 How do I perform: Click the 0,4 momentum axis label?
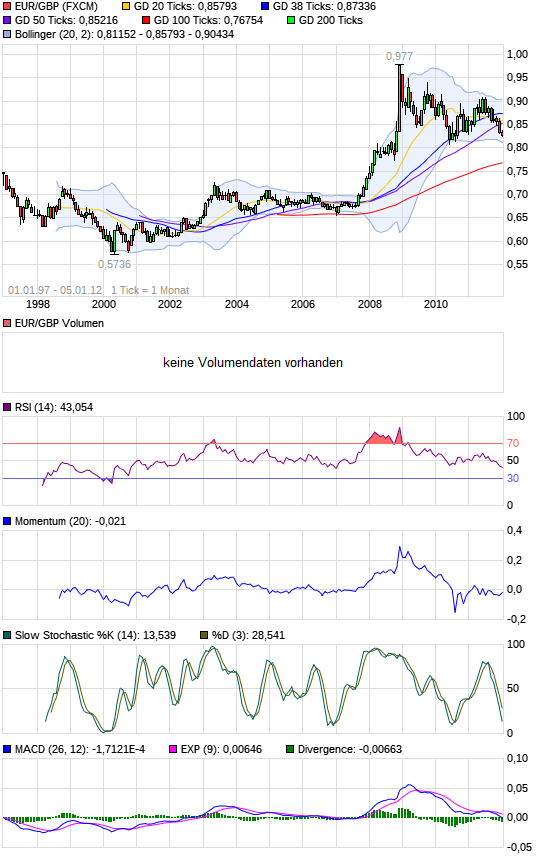514,530
